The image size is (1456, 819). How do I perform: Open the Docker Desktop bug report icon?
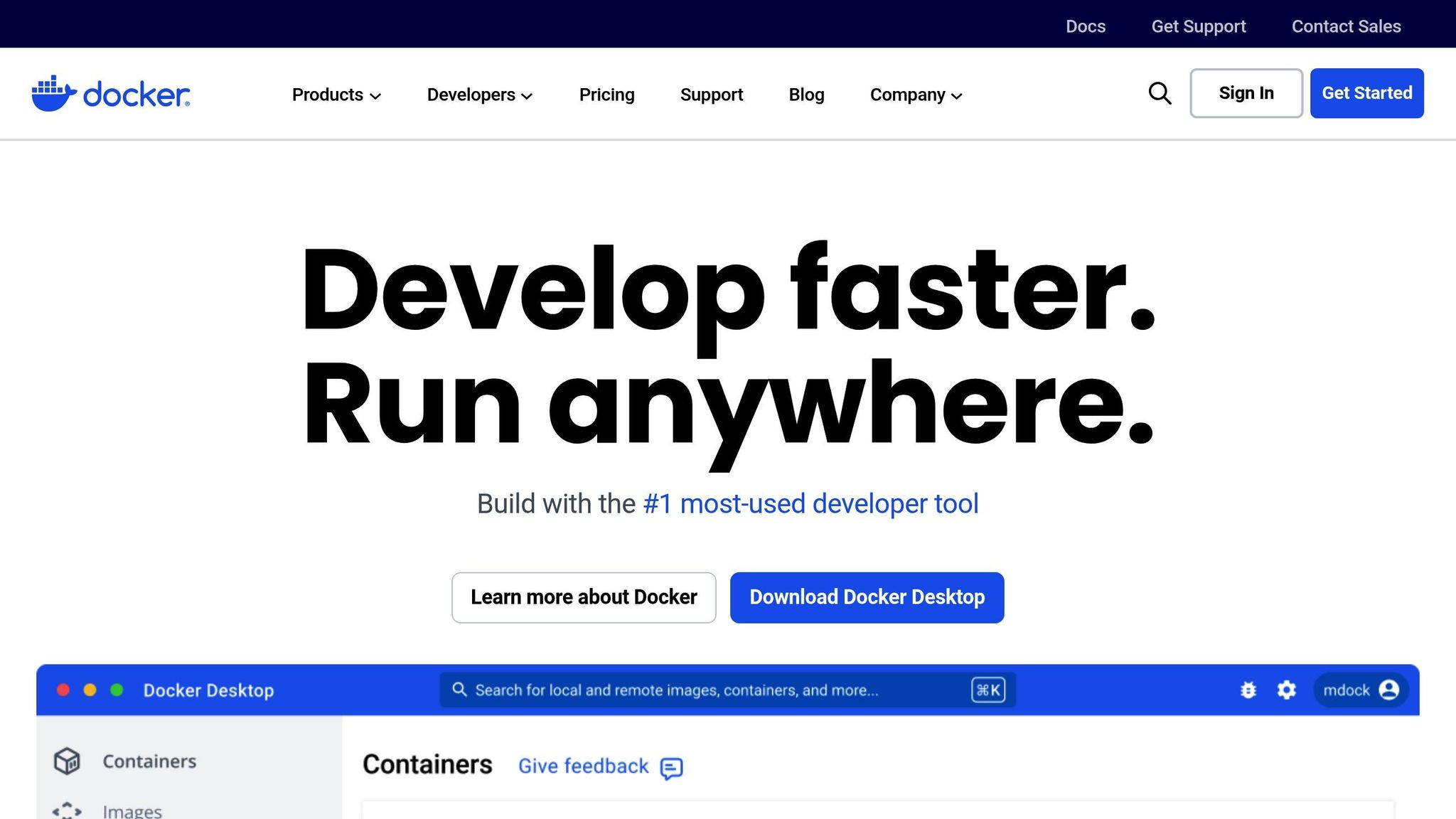tap(1248, 690)
